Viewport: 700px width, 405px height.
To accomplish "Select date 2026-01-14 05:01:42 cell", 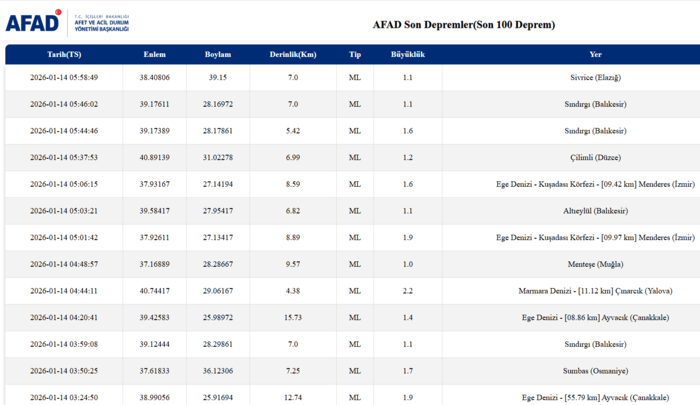I will [x=64, y=238].
